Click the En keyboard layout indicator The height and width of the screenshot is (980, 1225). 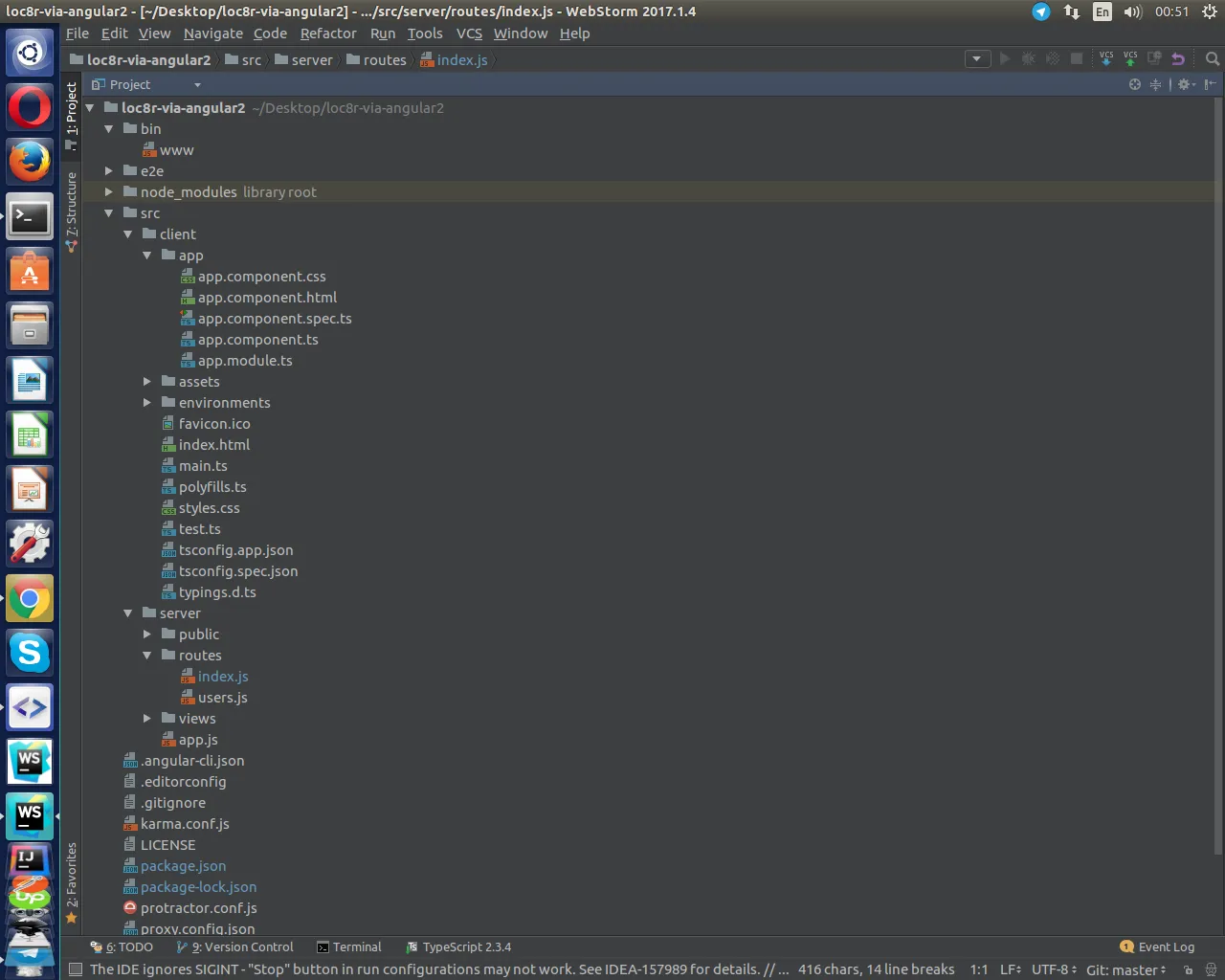coord(1102,11)
